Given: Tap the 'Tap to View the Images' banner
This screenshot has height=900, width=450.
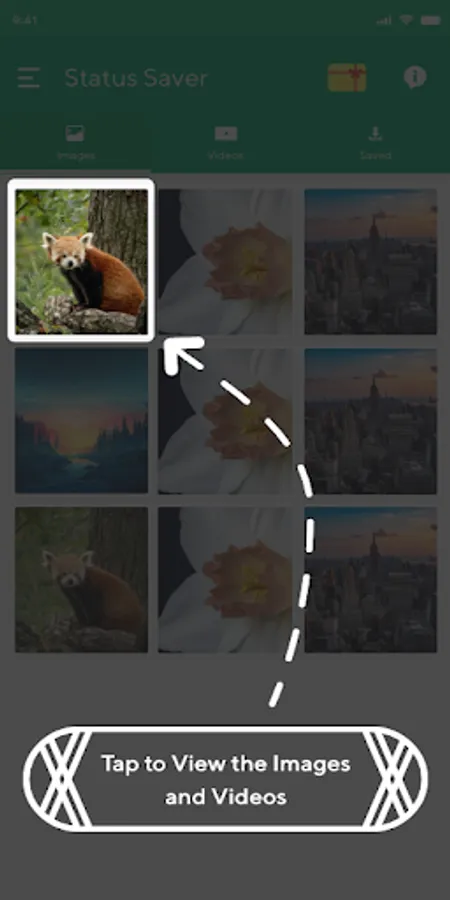Looking at the screenshot, I should (x=225, y=779).
